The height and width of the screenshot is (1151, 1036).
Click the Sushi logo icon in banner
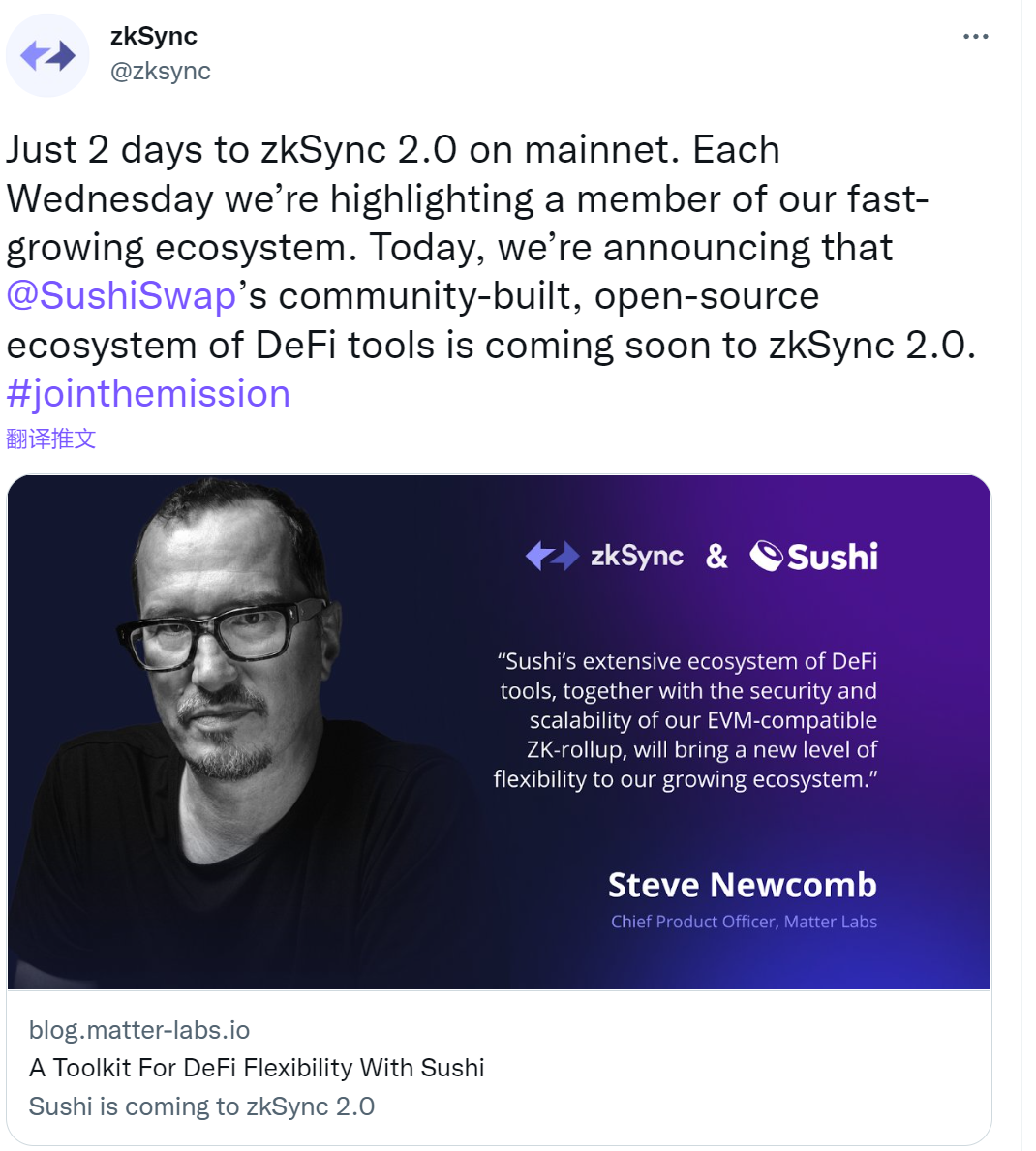[766, 556]
